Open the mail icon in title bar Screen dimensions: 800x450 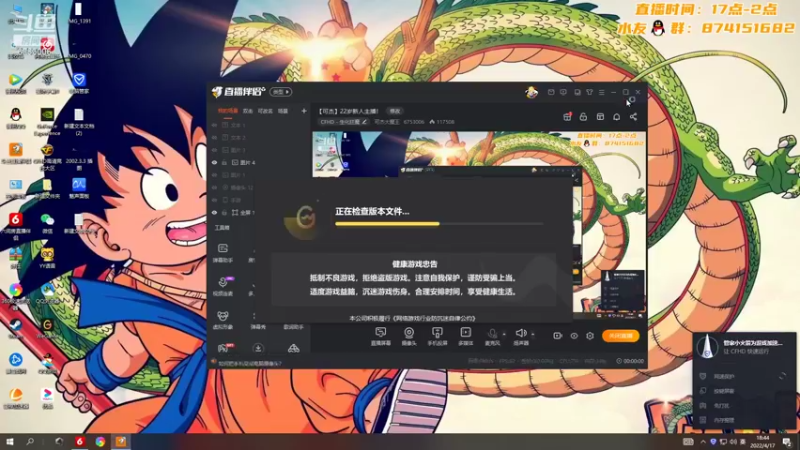point(551,92)
